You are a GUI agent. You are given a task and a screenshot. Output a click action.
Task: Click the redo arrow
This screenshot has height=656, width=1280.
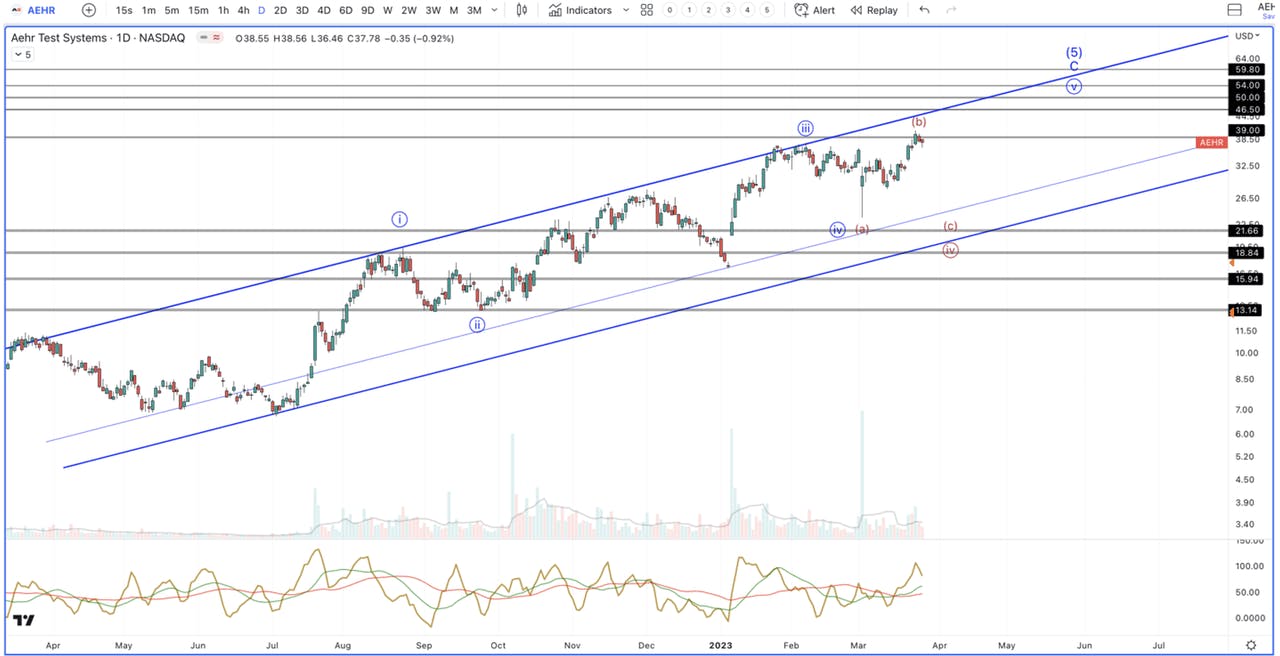(x=951, y=10)
